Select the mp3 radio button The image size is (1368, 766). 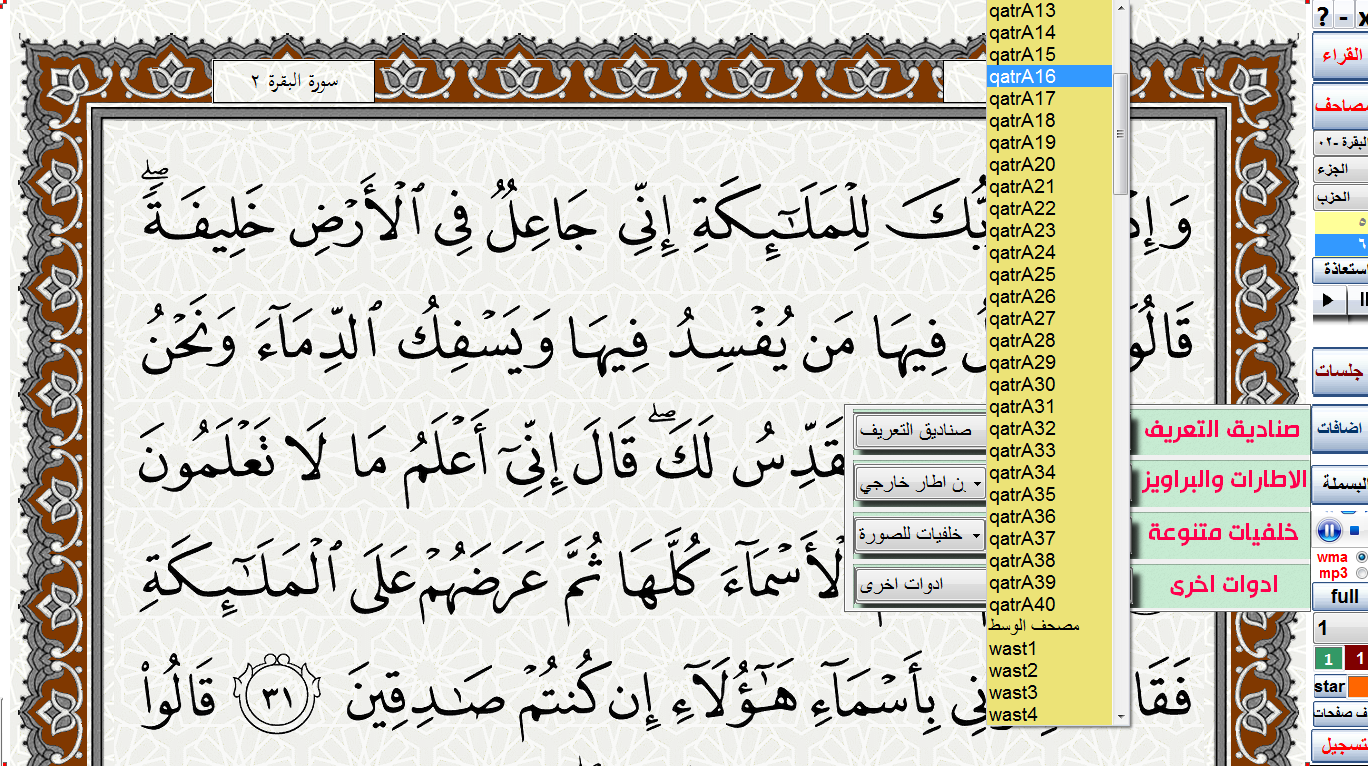tap(1361, 573)
